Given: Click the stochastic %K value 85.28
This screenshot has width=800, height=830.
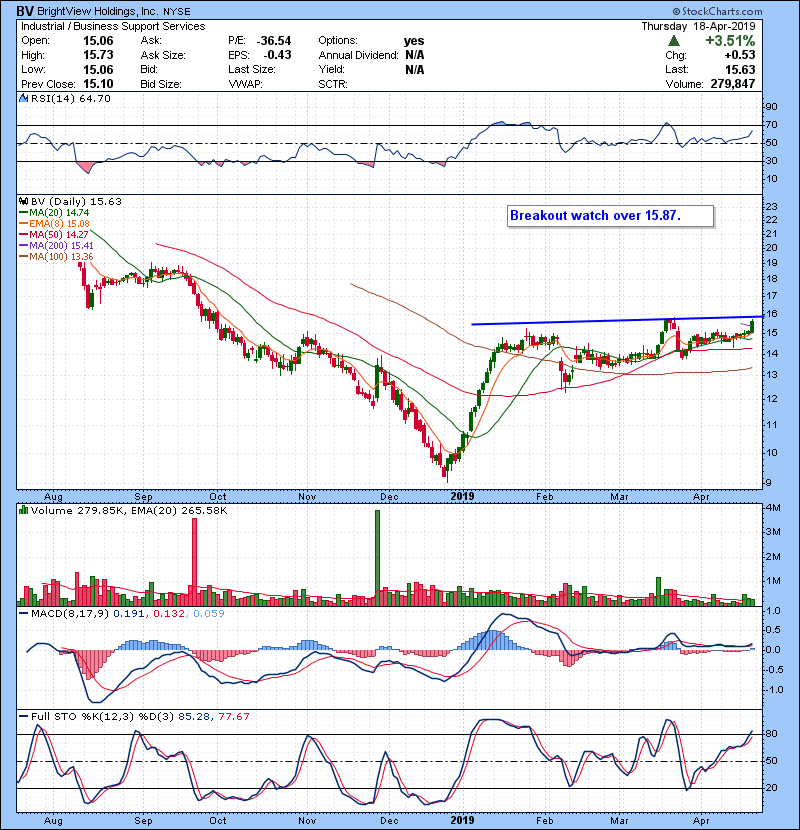Looking at the screenshot, I should coord(193,717).
